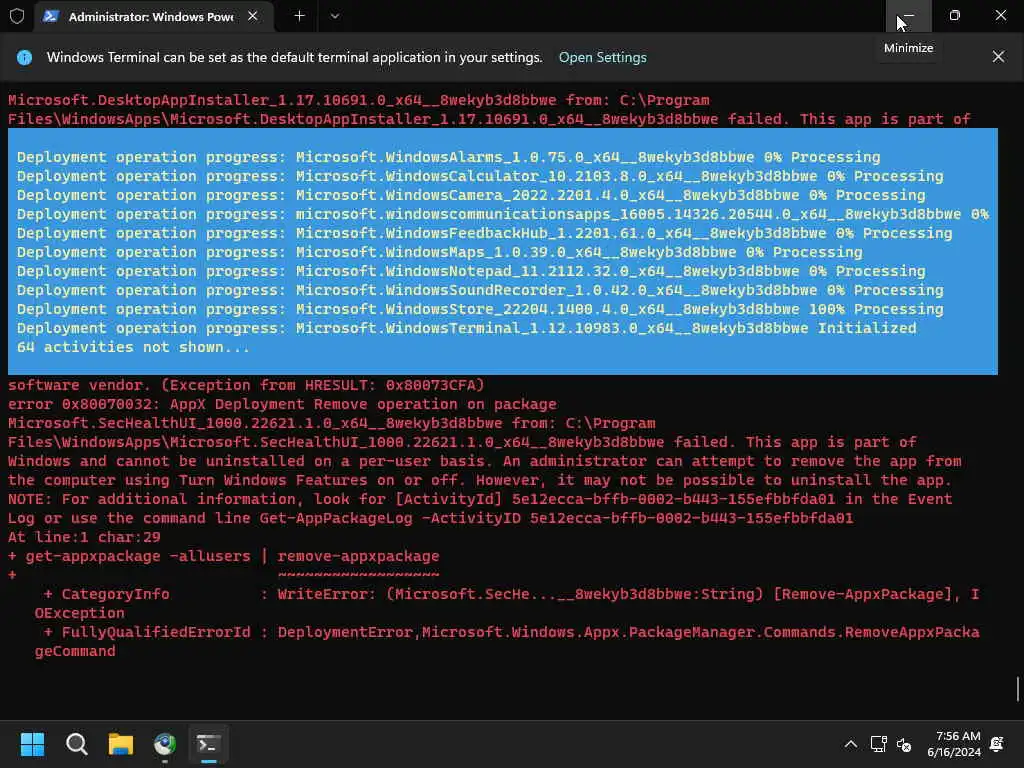Click the WindowsCamera deployment progress line
Screen dimensions: 1024x768
(x=471, y=195)
